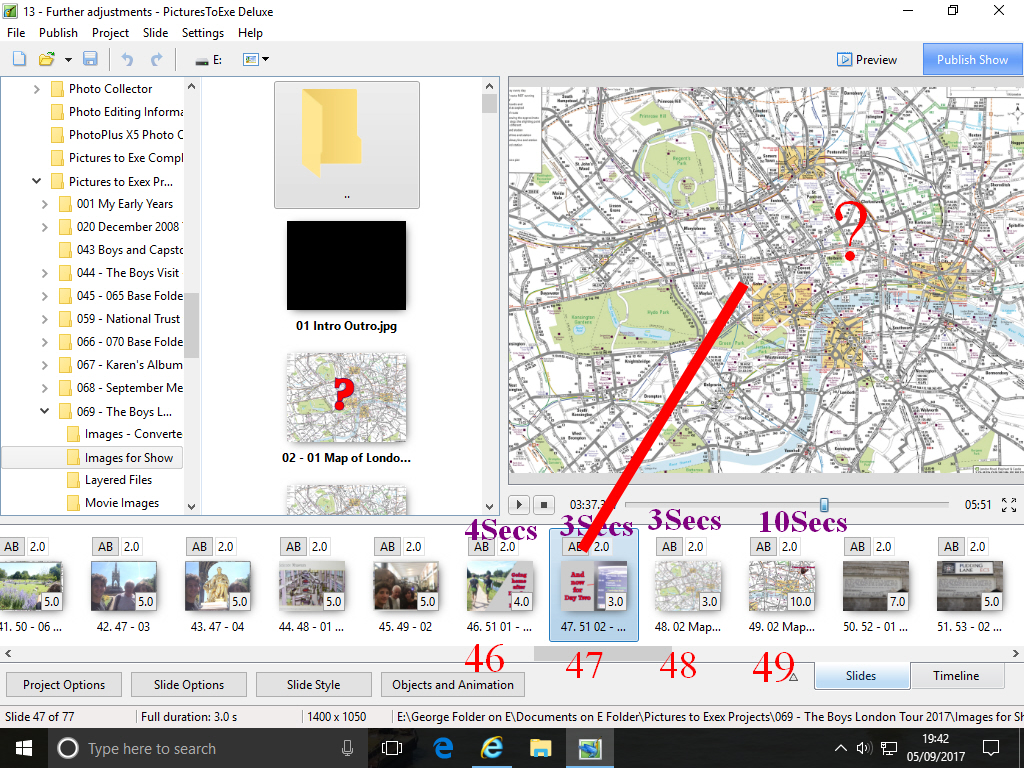Open the Settings menu

(202, 33)
